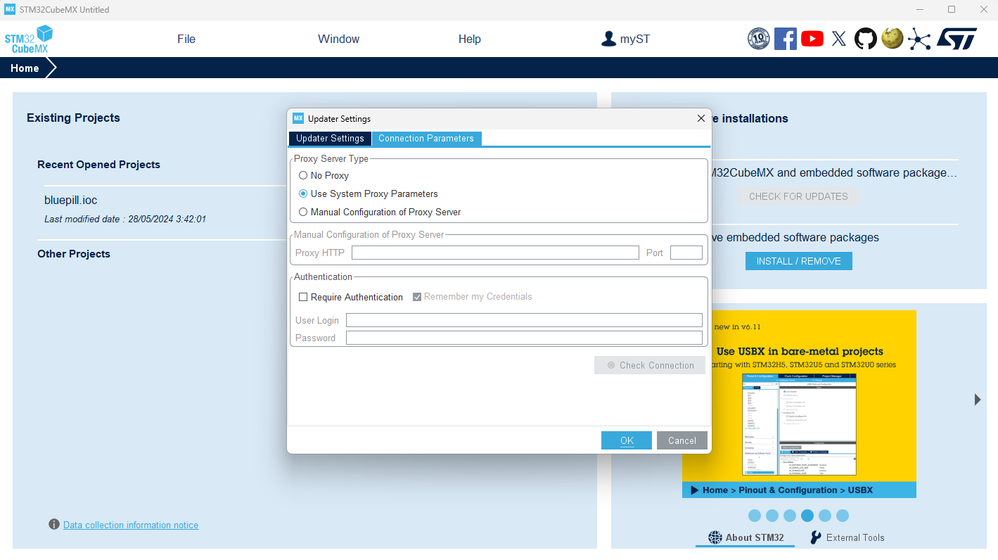Open the Facebook icon

pos(785,39)
